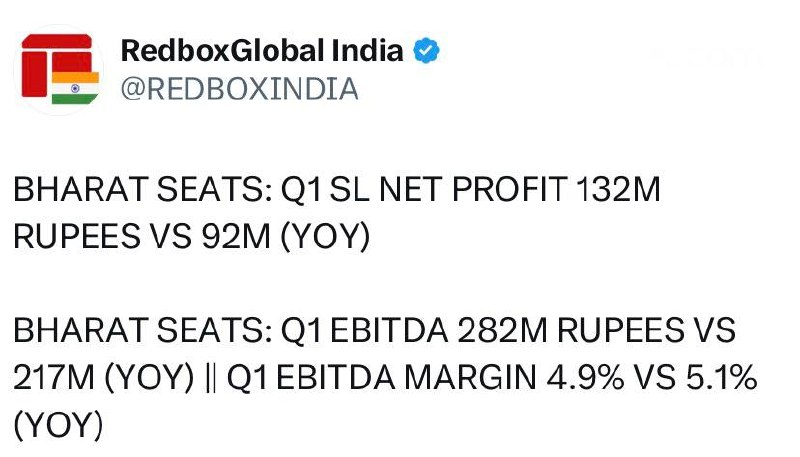Viewport: 800px width, 457px height.
Task: Click the Indian flag in the avatar
Action: click(x=76, y=88)
